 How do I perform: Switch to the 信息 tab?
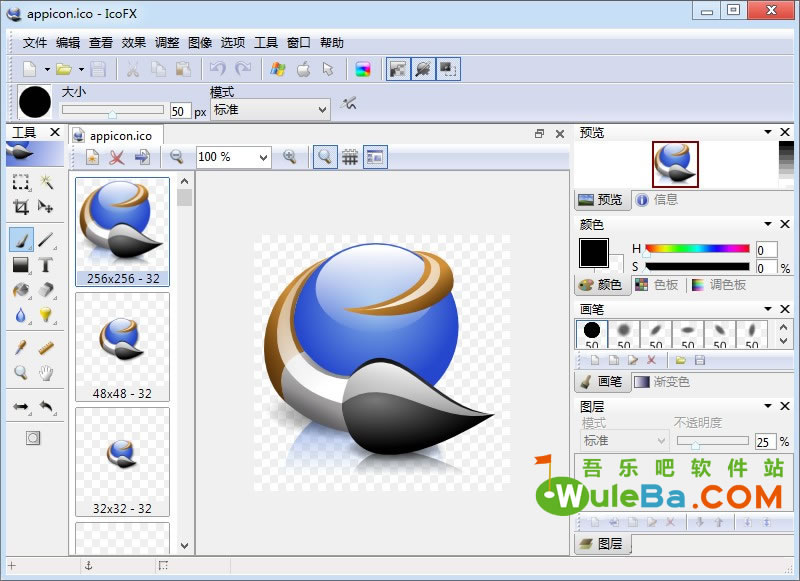point(657,199)
